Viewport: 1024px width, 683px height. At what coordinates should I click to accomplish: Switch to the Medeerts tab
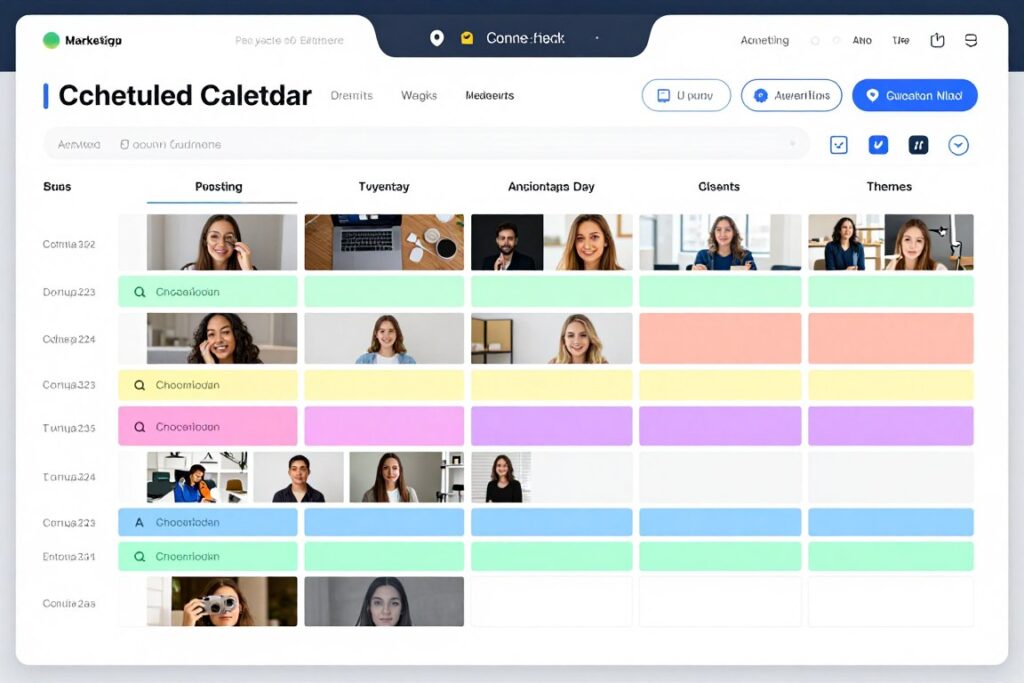coord(489,95)
